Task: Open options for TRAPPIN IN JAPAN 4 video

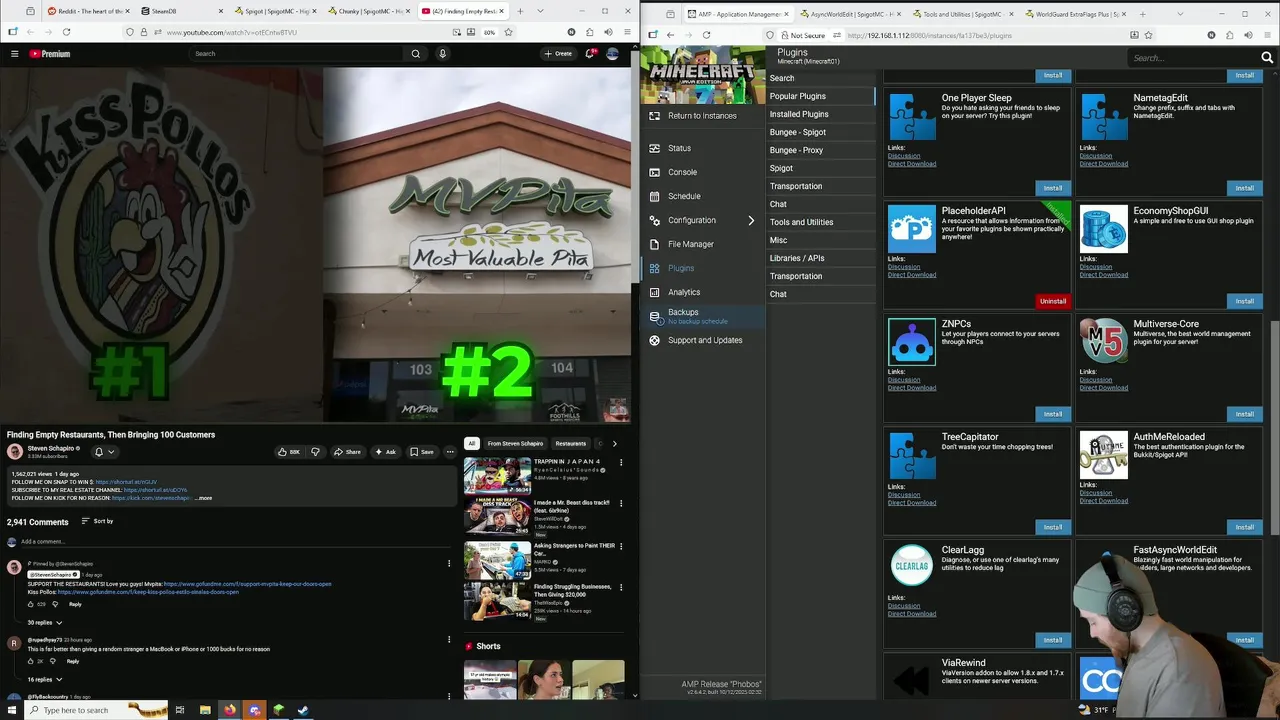Action: point(621,463)
